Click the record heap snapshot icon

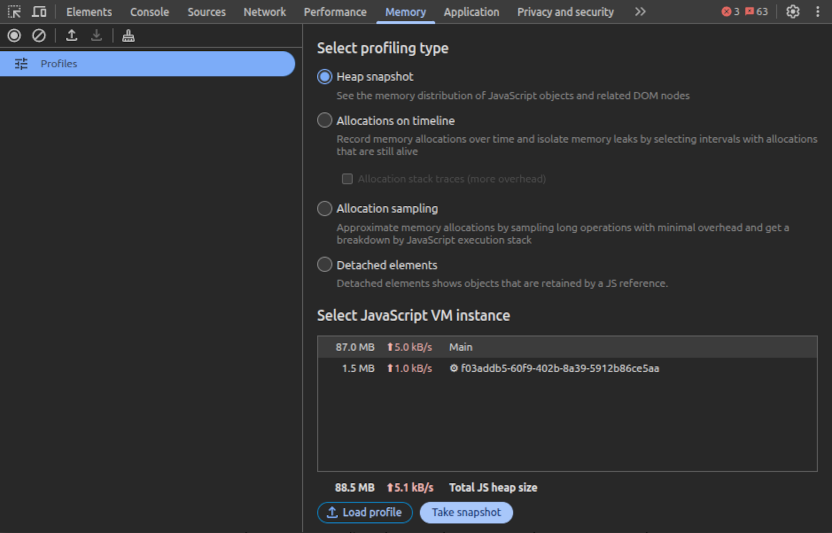pos(14,36)
